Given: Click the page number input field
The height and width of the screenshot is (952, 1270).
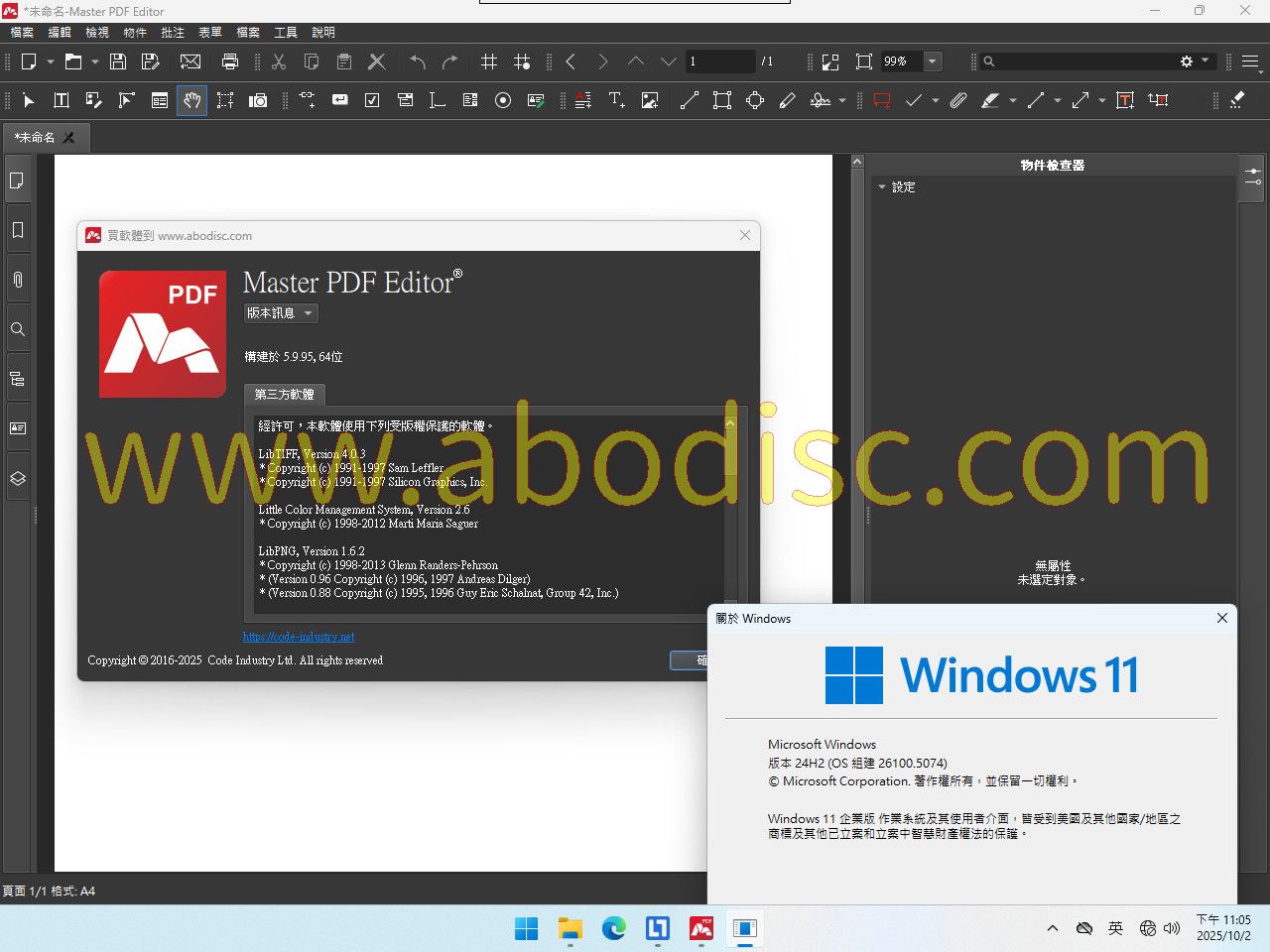Looking at the screenshot, I should point(719,61).
